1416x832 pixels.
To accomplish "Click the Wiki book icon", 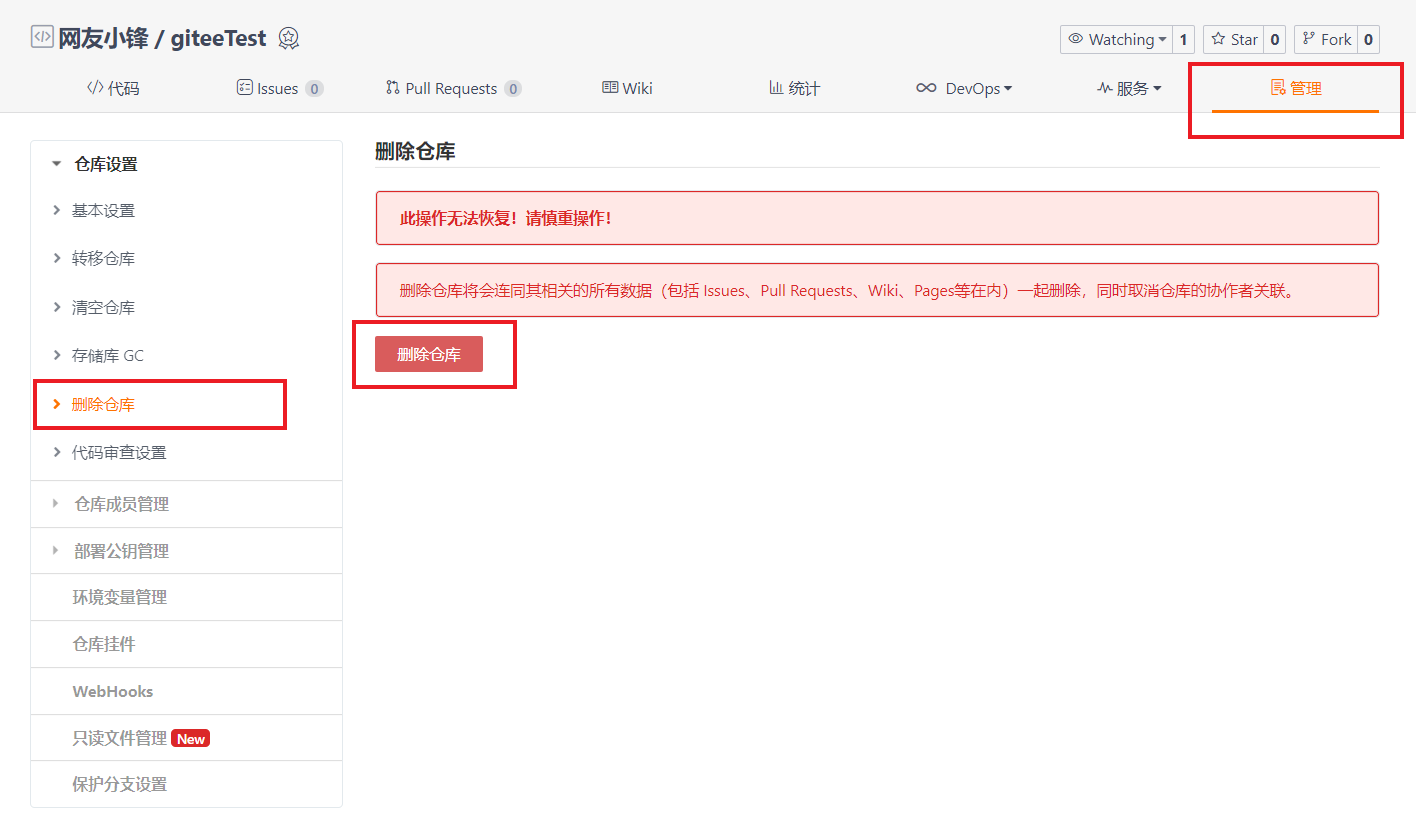I will [610, 87].
